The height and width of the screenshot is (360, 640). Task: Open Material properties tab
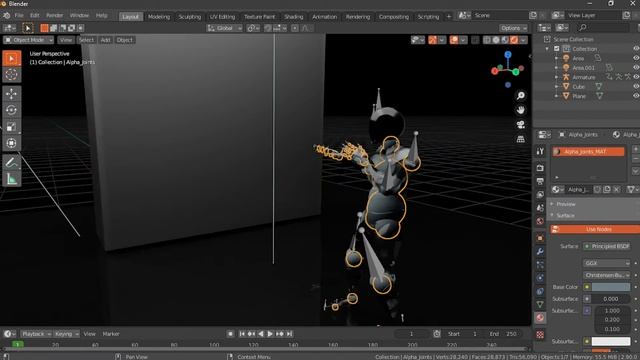540,318
